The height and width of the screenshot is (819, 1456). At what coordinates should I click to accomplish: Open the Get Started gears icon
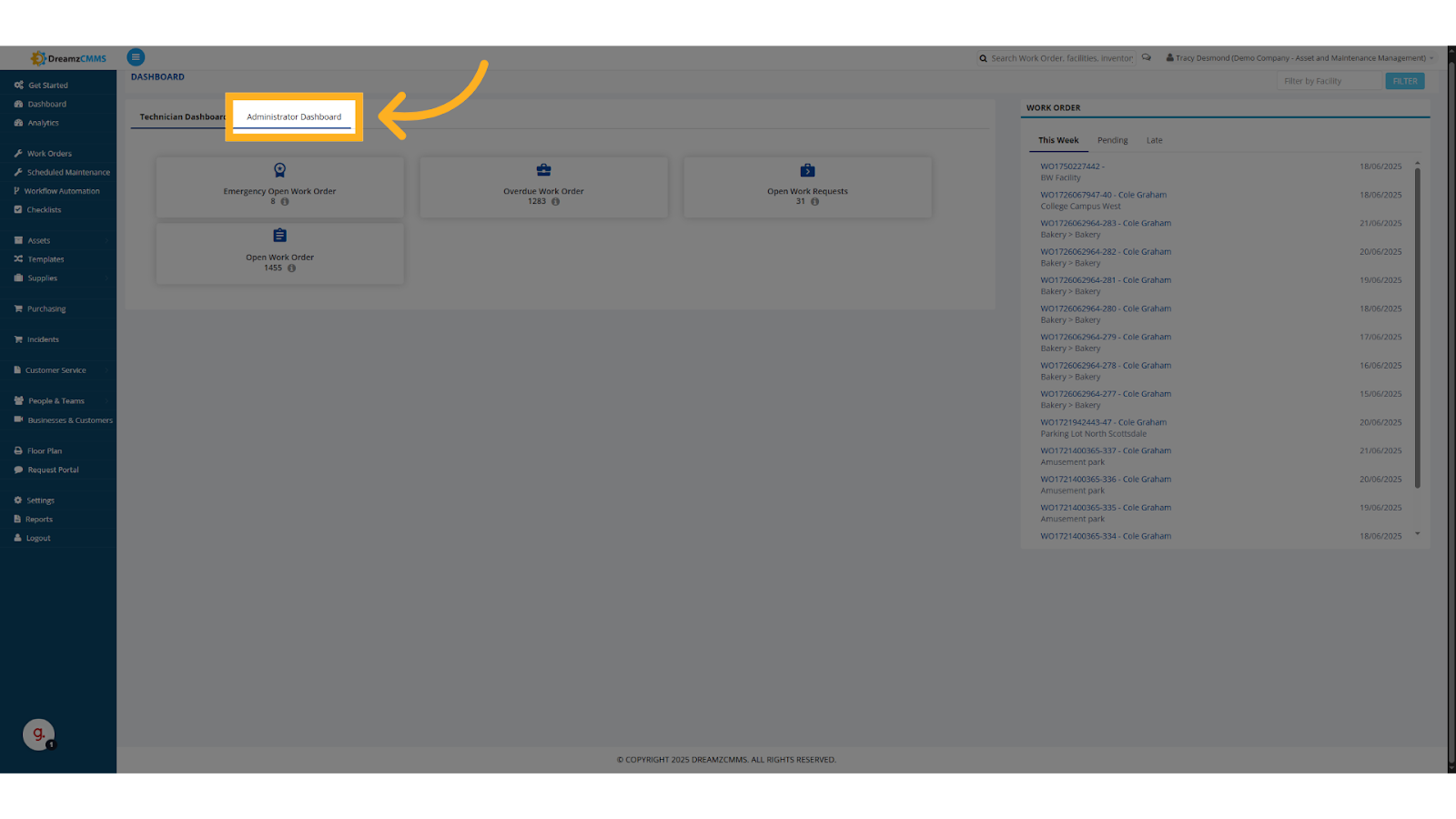(x=18, y=85)
